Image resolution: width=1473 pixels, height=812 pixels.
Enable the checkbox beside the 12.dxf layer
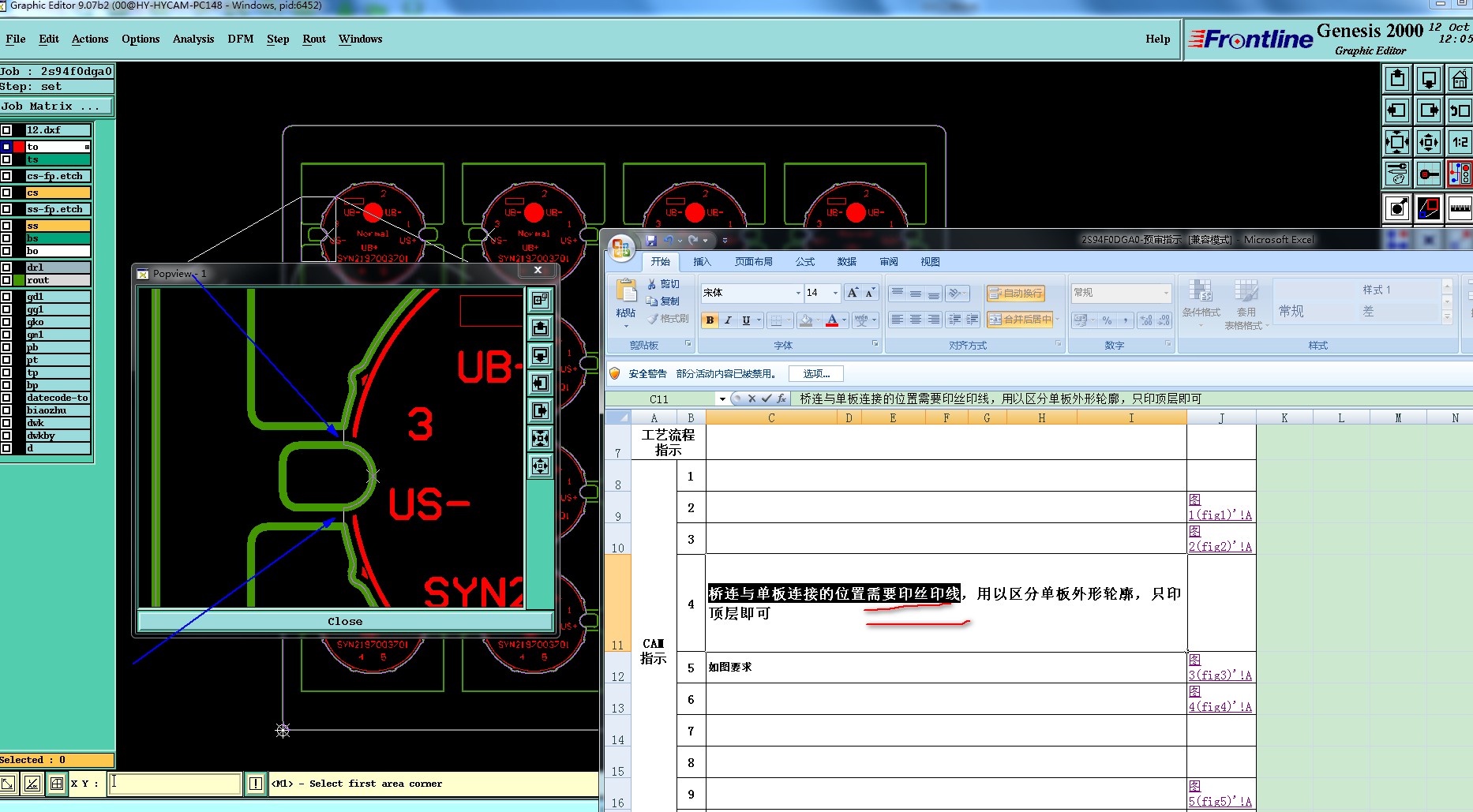6,130
